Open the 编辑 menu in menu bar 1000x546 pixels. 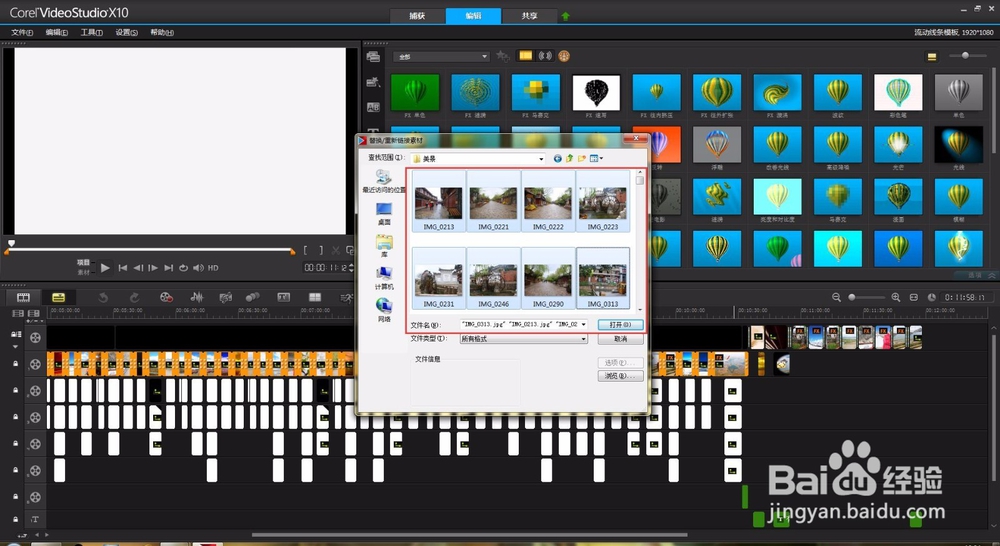coord(57,33)
